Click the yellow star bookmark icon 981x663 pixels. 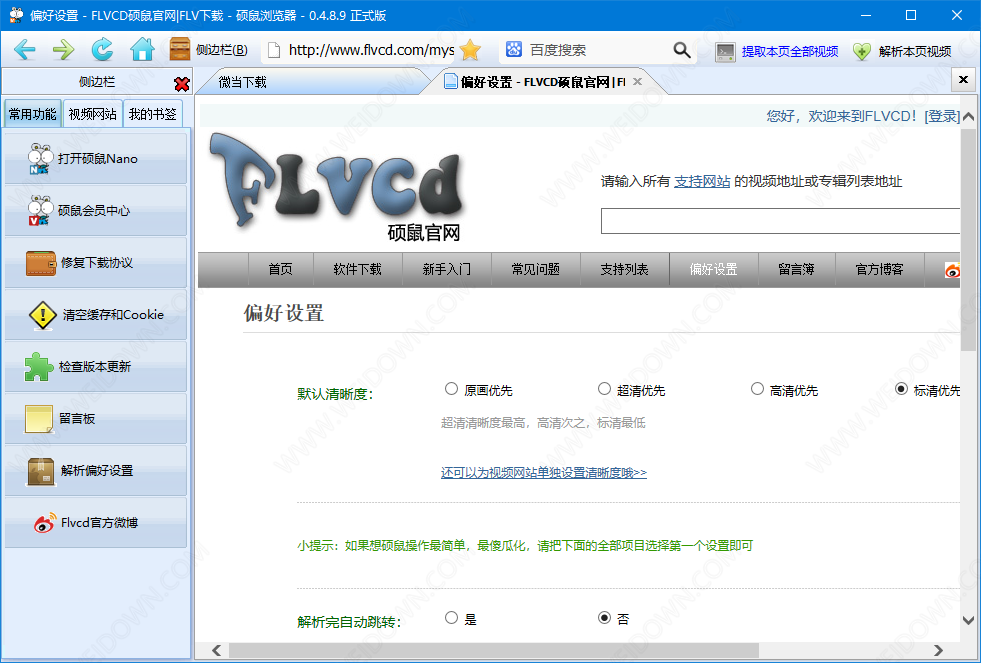pyautogui.click(x=470, y=50)
